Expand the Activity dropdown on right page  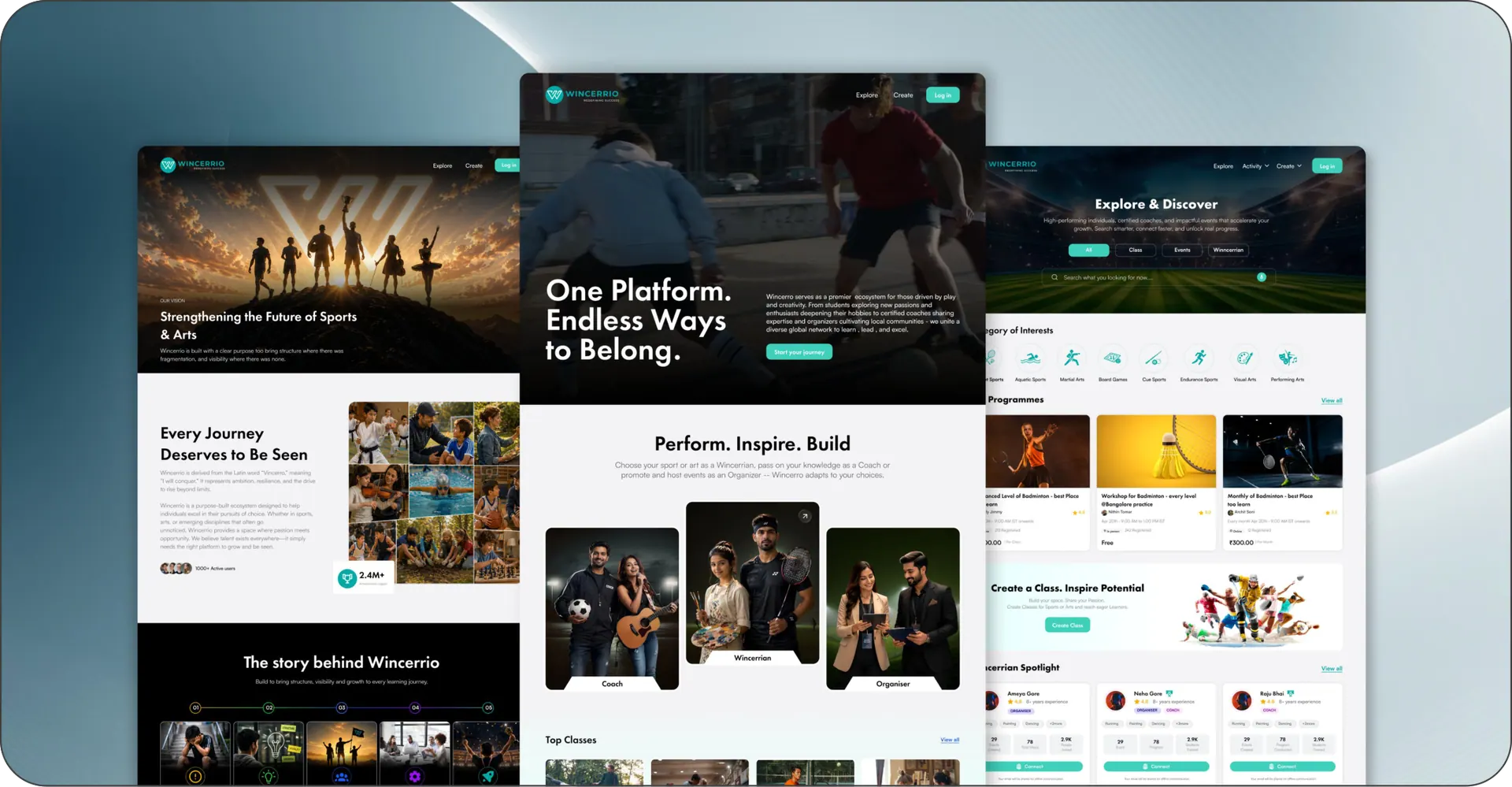click(x=1255, y=166)
